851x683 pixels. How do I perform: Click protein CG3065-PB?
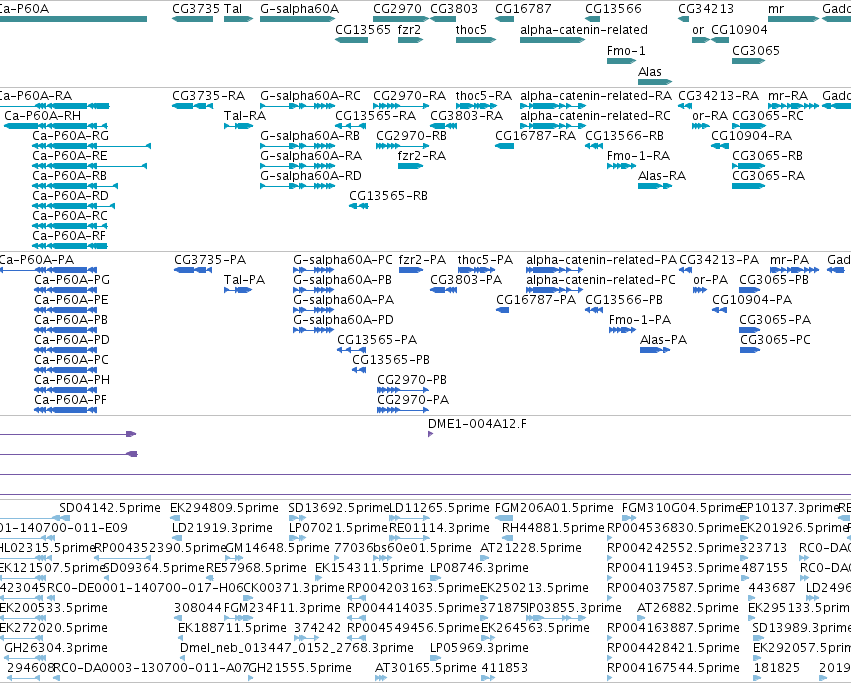pyautogui.click(x=774, y=280)
